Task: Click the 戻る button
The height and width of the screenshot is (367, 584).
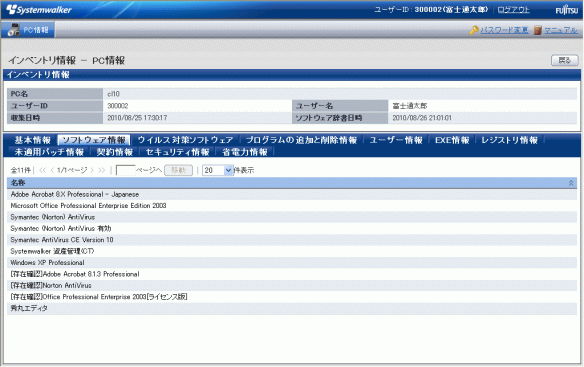Action: tap(565, 60)
